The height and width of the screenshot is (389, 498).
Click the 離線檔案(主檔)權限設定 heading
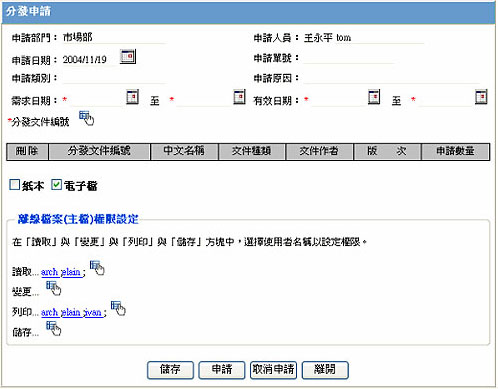[x=78, y=219]
